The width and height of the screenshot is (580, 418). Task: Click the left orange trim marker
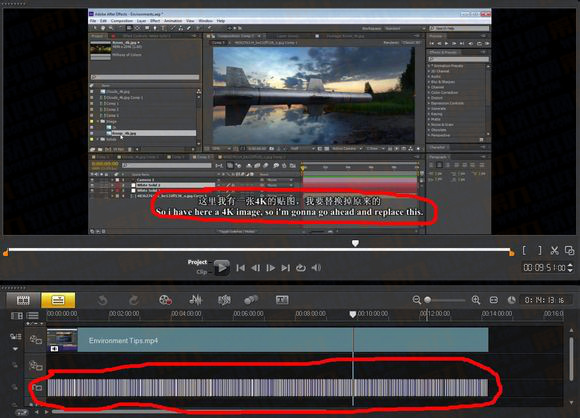(5, 253)
